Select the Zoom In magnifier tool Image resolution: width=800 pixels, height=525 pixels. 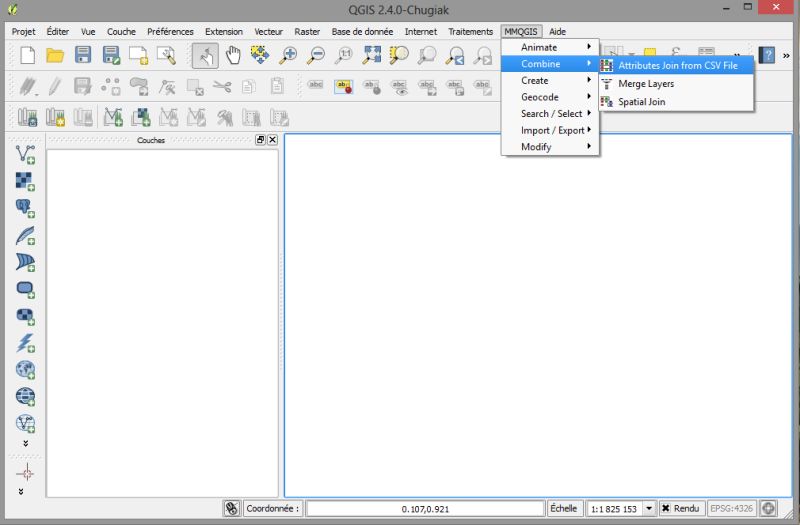tap(288, 55)
